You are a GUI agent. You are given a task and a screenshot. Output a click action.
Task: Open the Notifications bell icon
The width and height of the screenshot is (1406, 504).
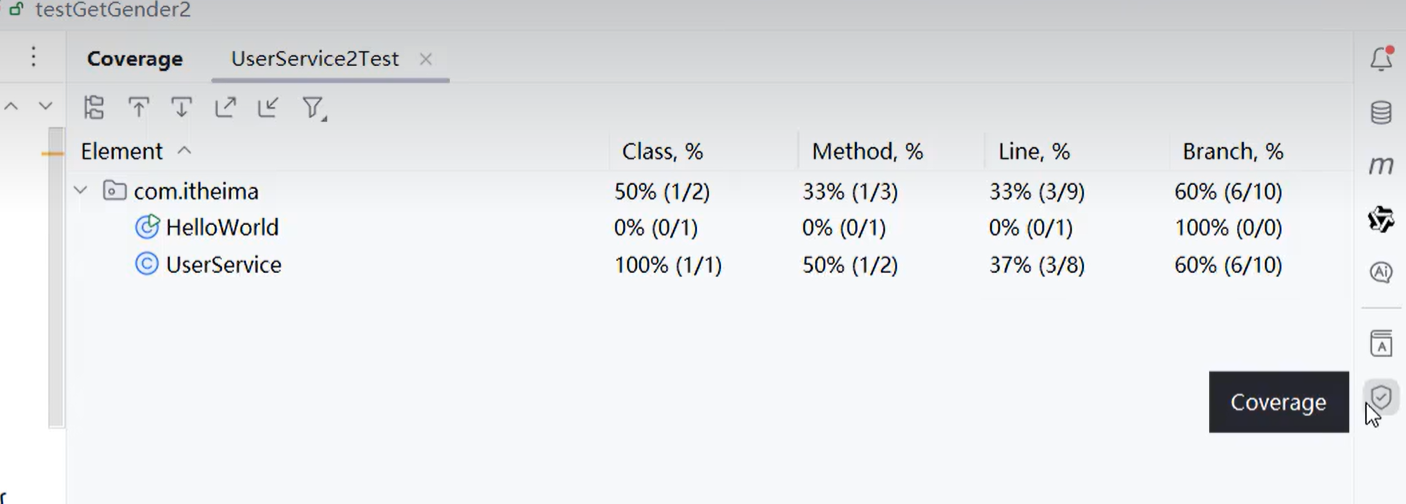click(1381, 59)
